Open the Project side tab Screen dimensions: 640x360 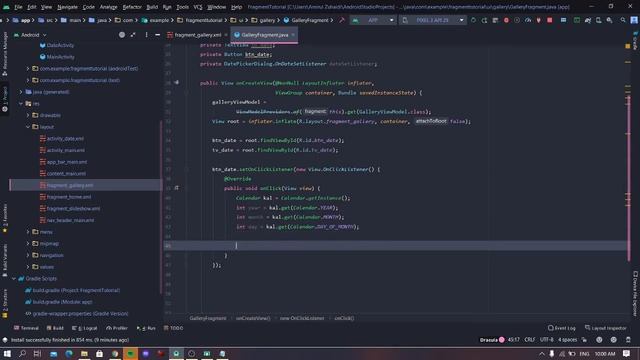click(x=5, y=99)
